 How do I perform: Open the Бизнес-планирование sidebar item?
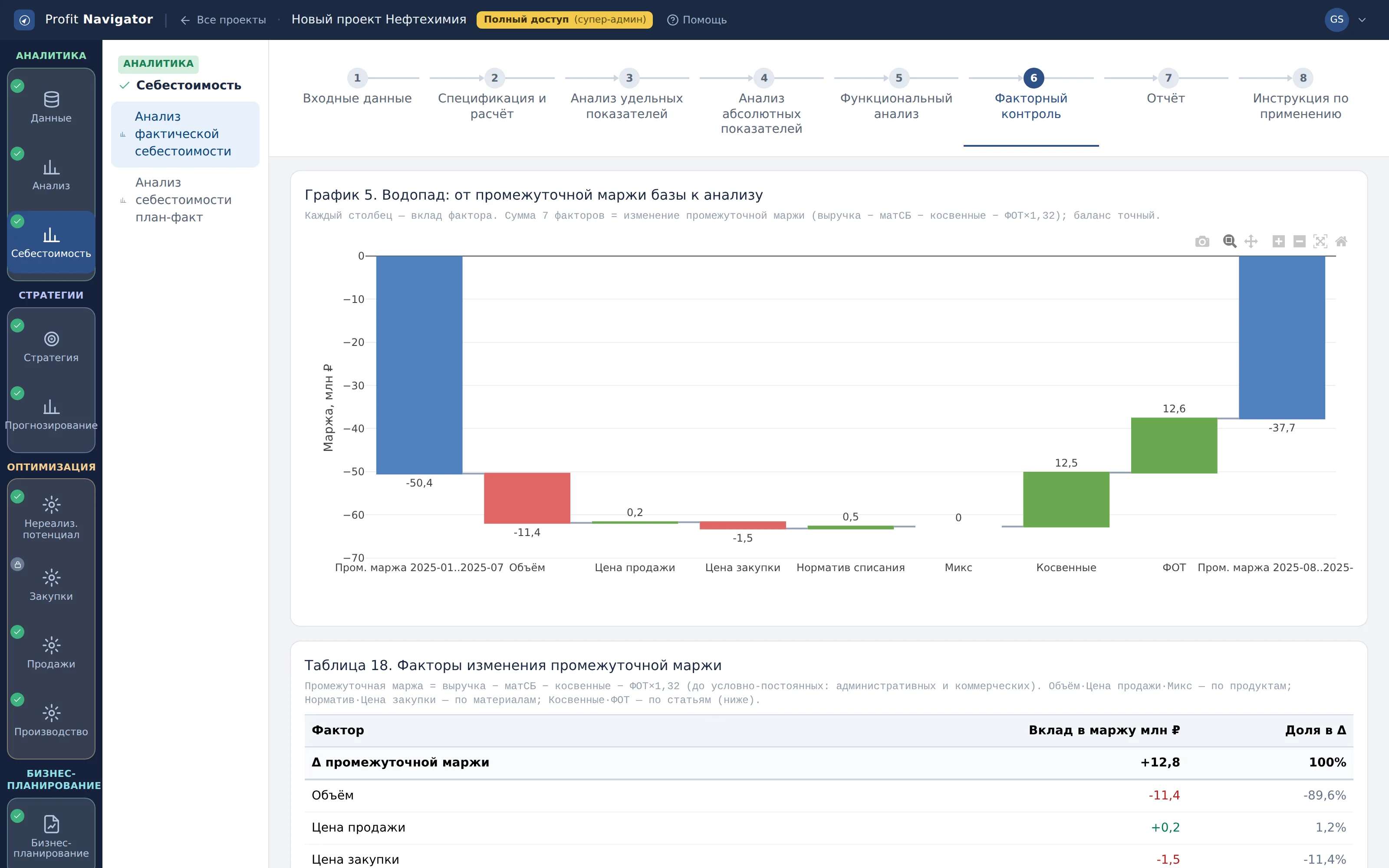[x=51, y=836]
